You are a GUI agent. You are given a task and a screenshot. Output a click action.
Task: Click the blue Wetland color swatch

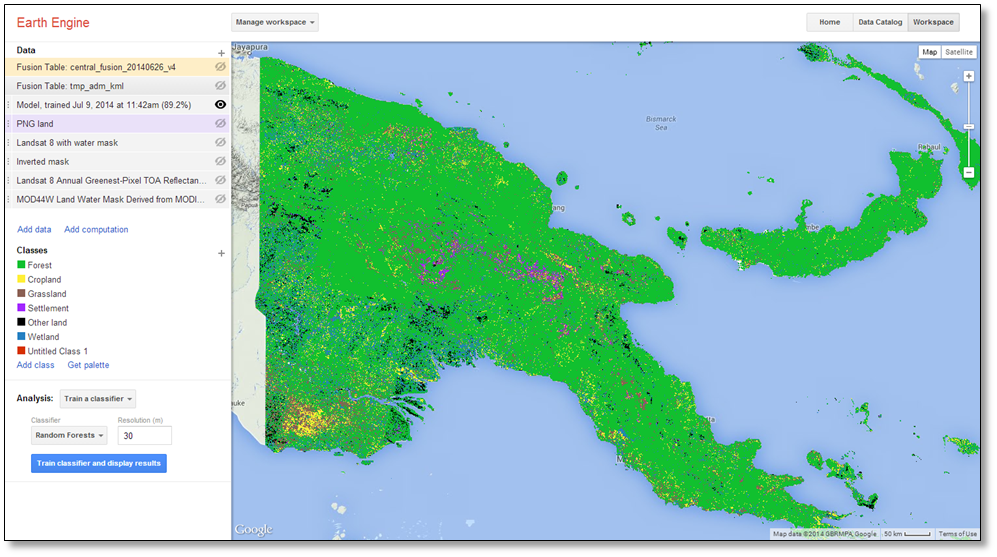[x=21, y=336]
